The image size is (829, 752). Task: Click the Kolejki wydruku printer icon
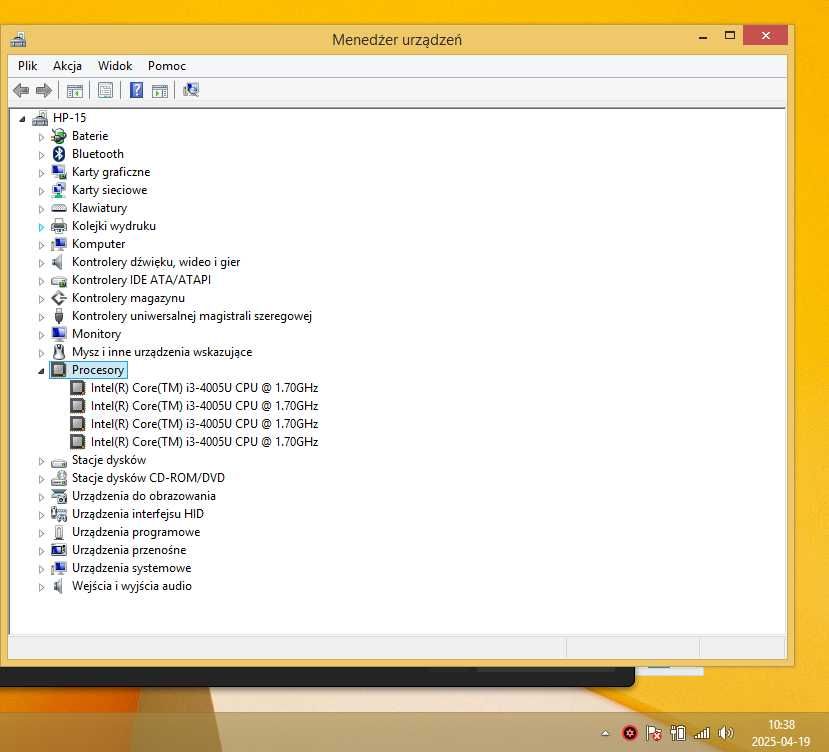59,226
